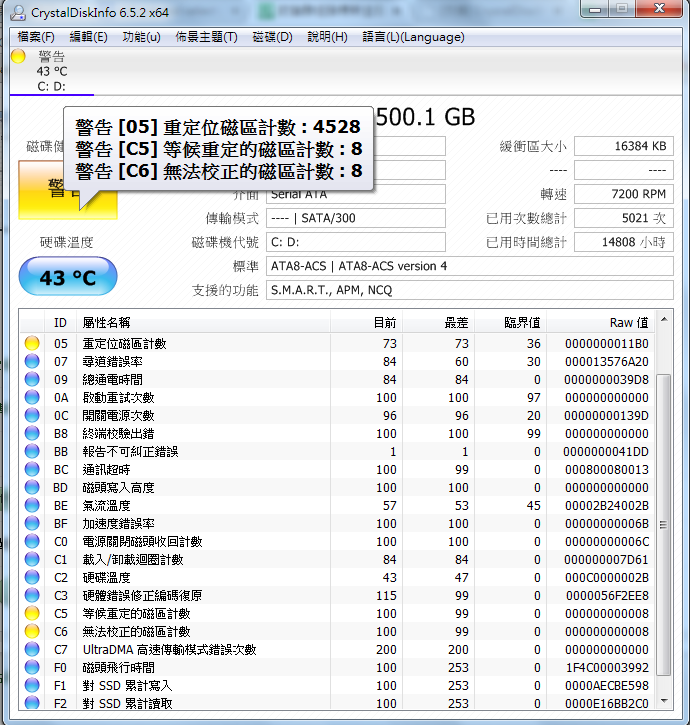Click the blue status icon for attribute 0C
Viewport: 690px width, 725px height.
click(32, 415)
